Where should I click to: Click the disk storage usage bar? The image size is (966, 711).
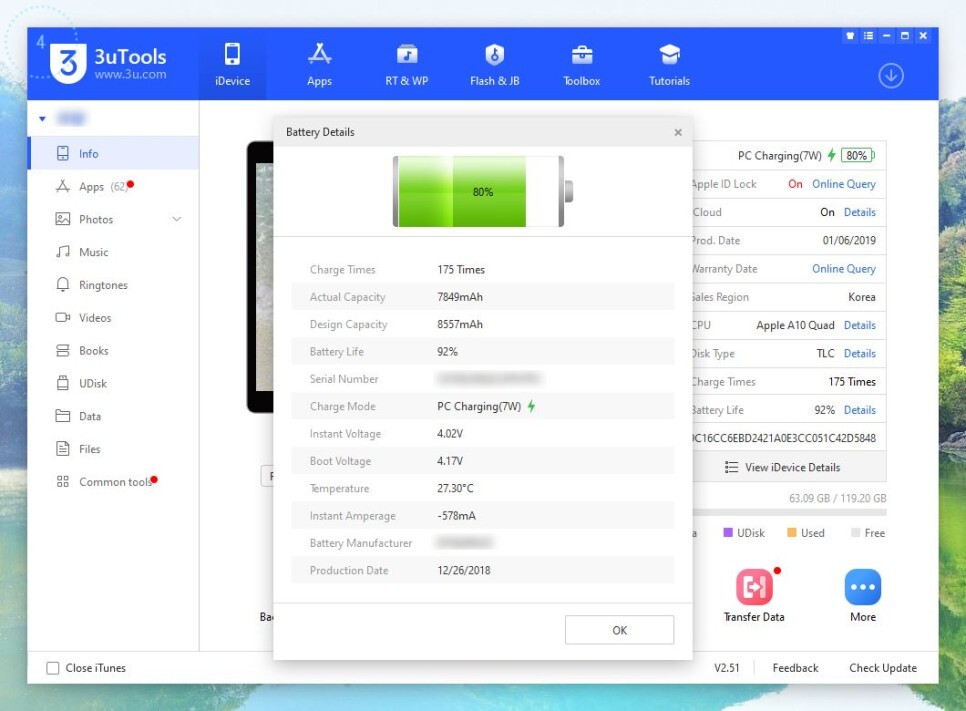pyautogui.click(x=789, y=512)
